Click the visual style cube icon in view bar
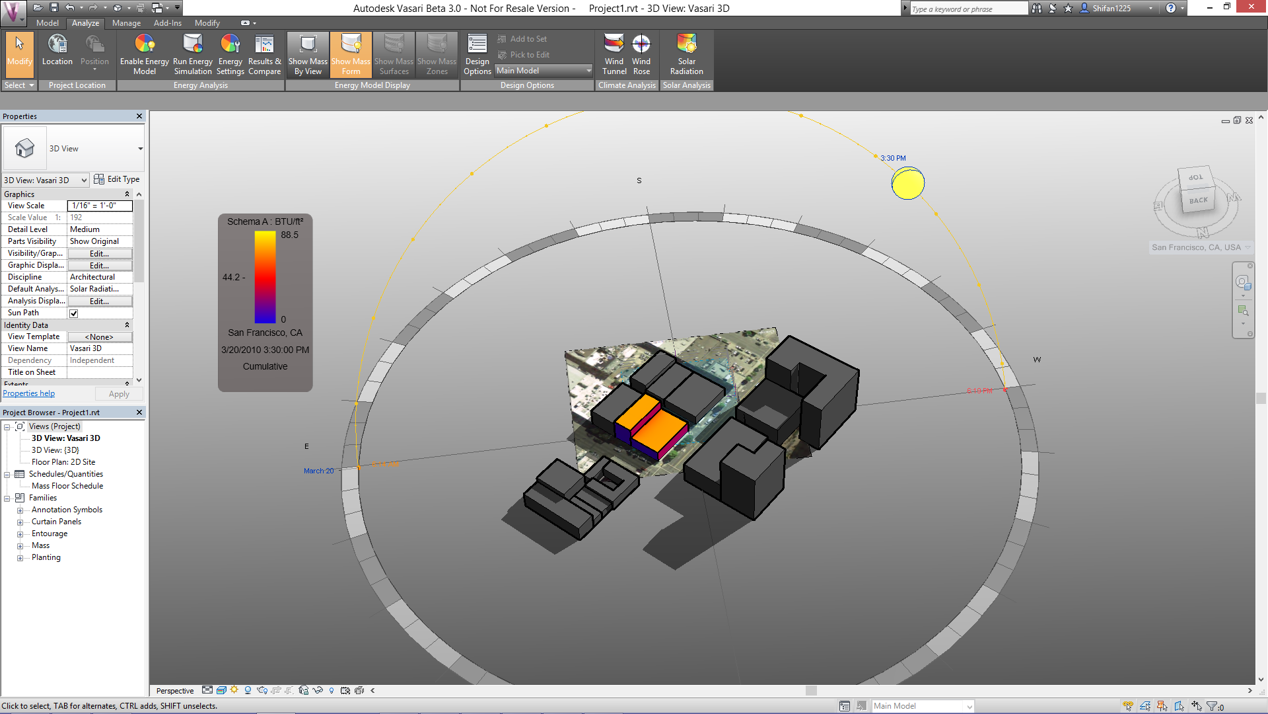Image resolution: width=1268 pixels, height=714 pixels. tap(221, 690)
